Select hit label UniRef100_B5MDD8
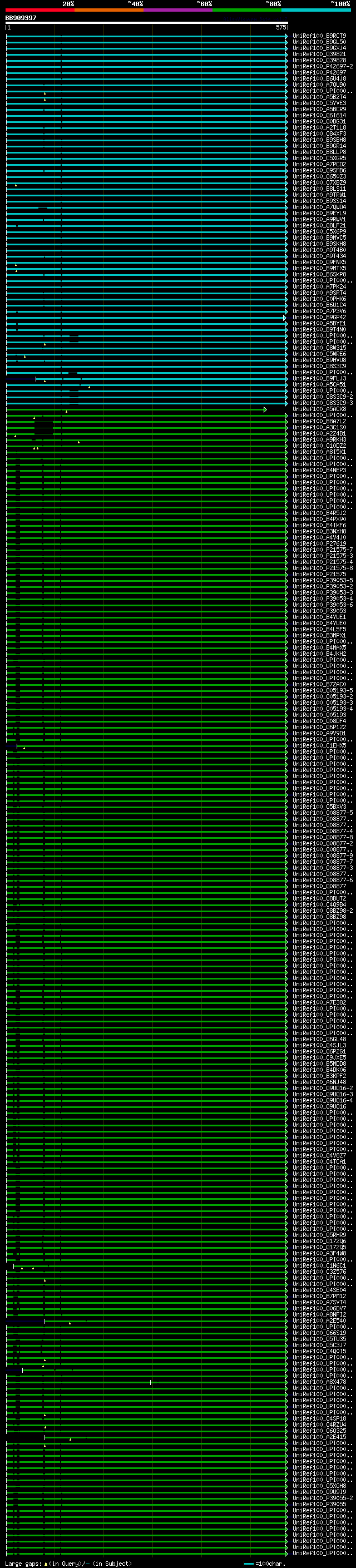This screenshot has width=356, height=1568. [x=319, y=1064]
